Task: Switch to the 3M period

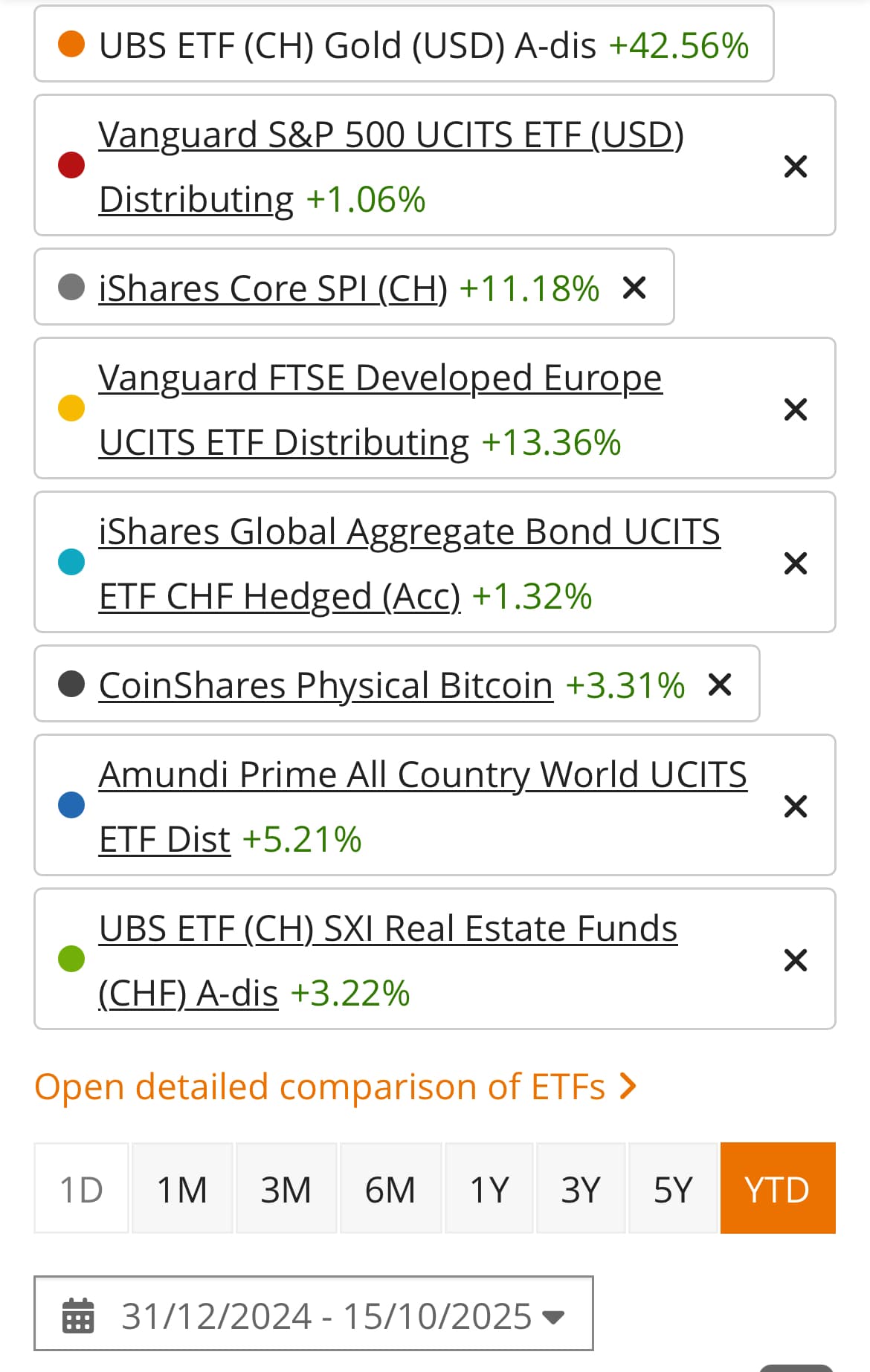Action: pyautogui.click(x=286, y=1189)
